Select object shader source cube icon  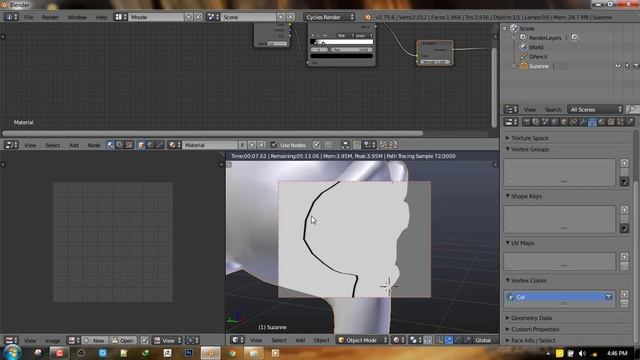pos(141,145)
